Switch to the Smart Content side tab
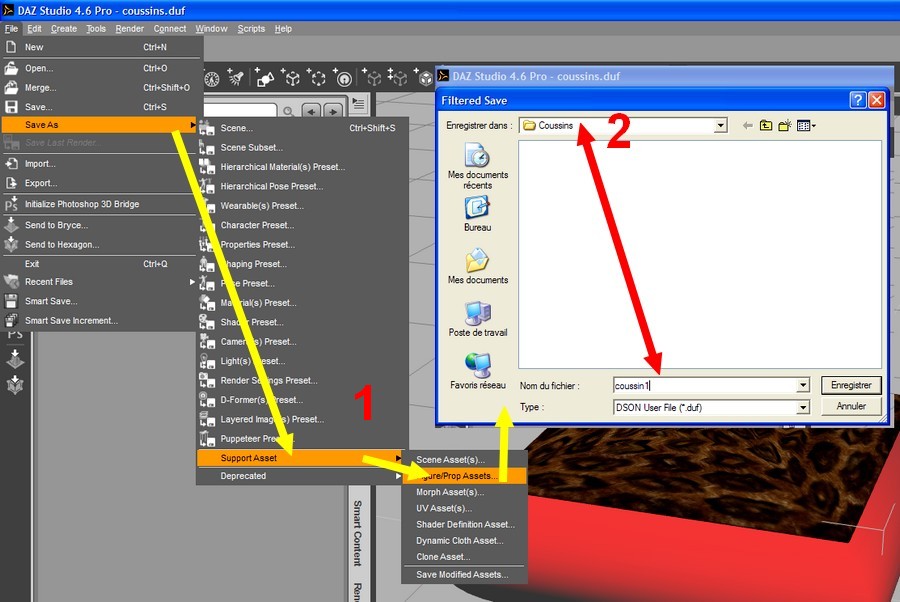Viewport: 900px width, 602px height. click(357, 533)
